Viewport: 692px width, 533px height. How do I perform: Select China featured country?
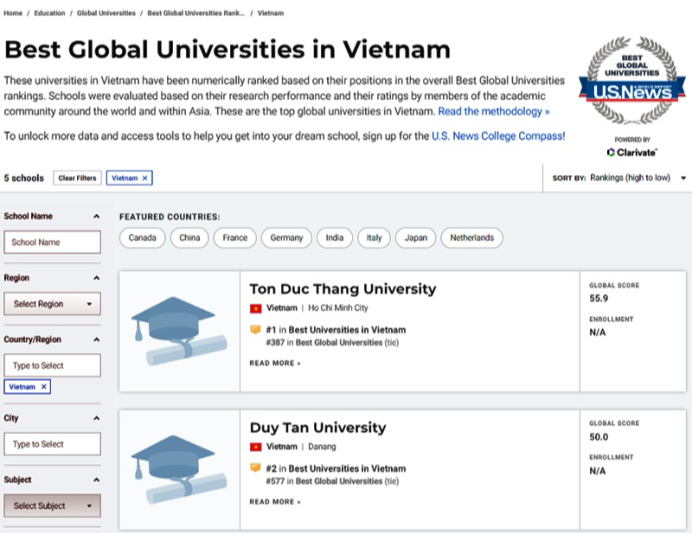point(189,238)
